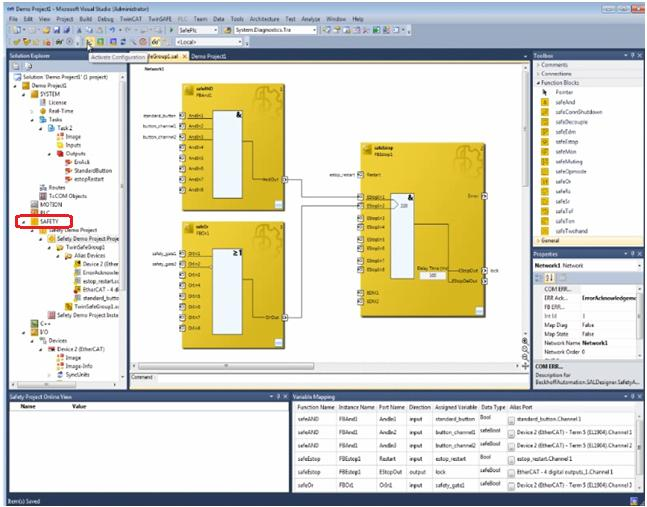Click the zoom-in magnifier beside the diagram
Screen dimensions: 647x507
point(525,341)
